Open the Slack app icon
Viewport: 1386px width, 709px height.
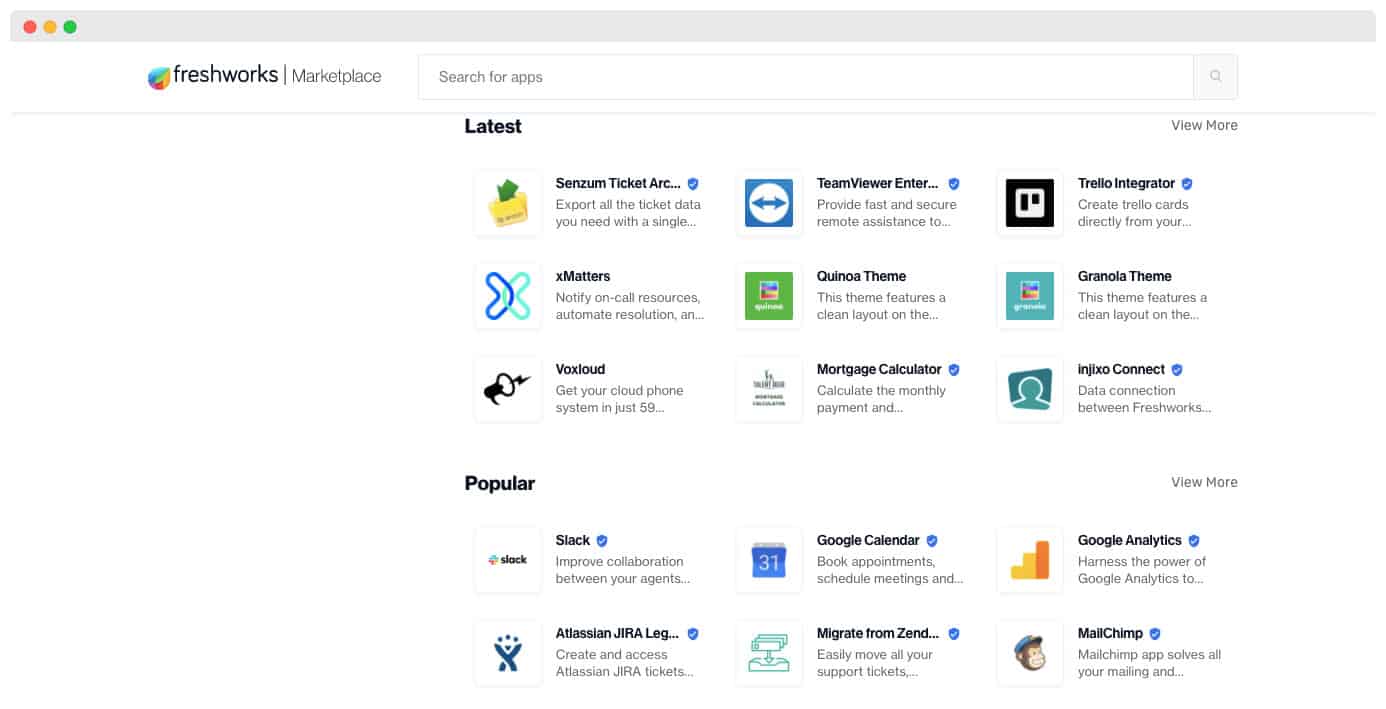click(508, 560)
